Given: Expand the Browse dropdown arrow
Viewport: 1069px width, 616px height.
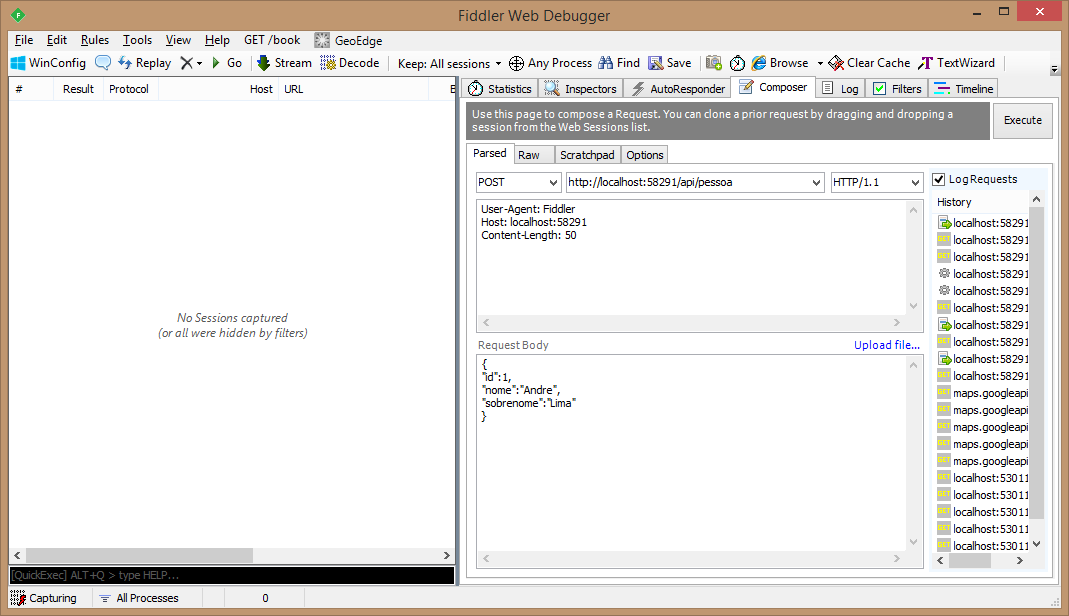Looking at the screenshot, I should tap(820, 63).
